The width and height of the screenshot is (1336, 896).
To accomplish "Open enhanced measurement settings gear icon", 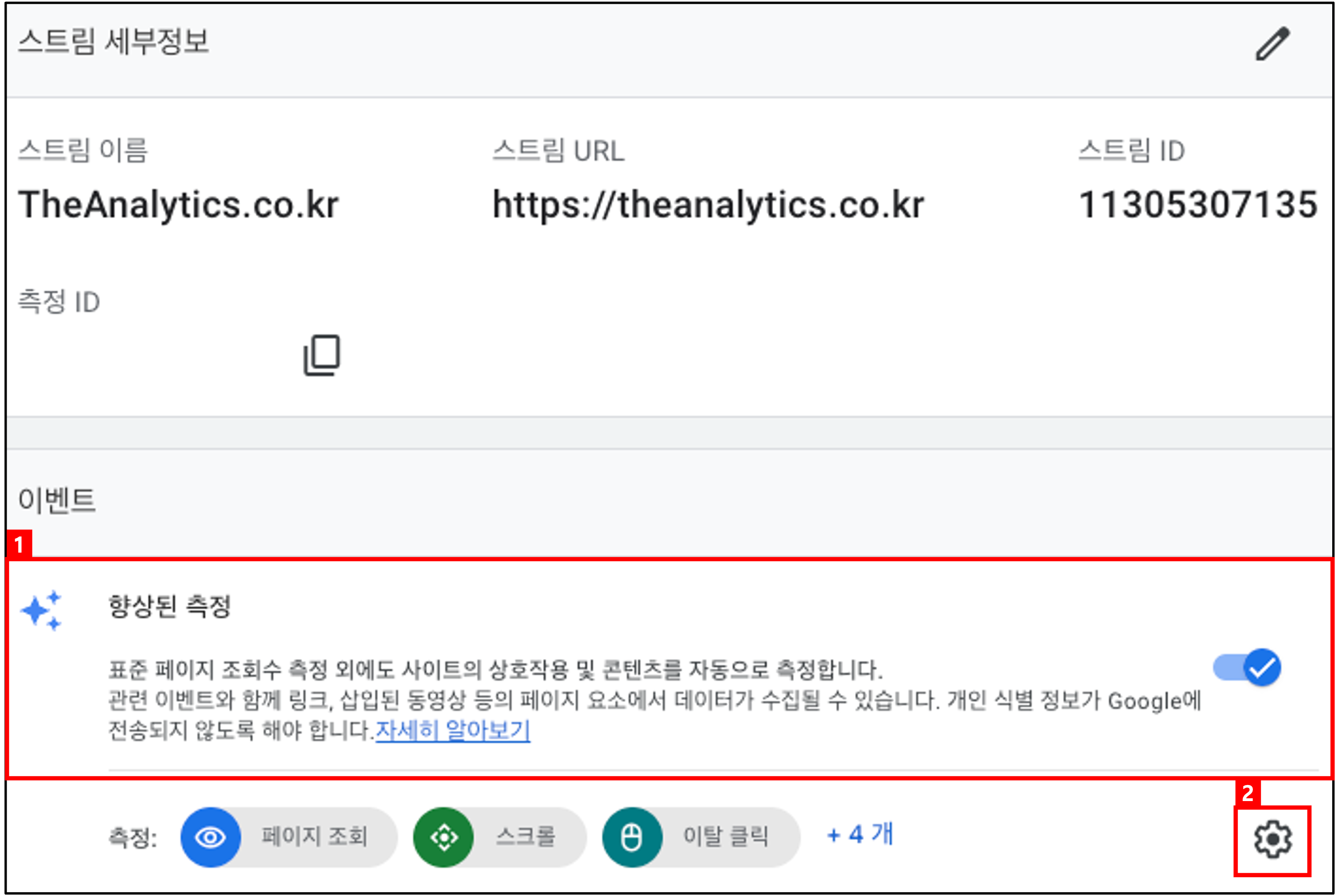I will (x=1273, y=839).
